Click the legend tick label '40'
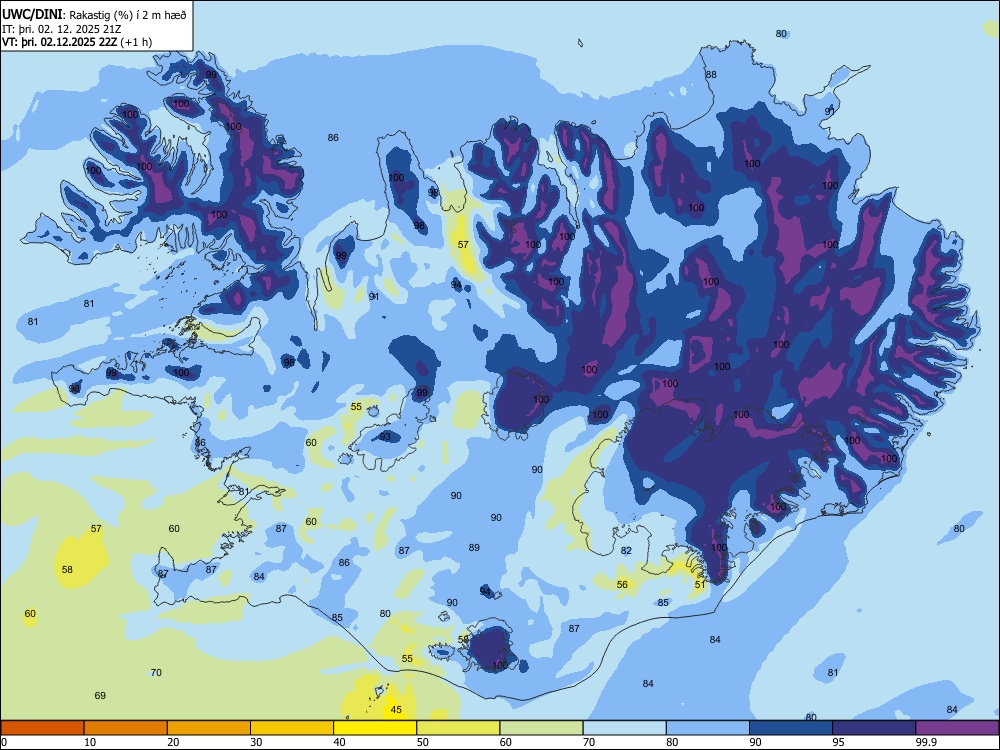 click(x=339, y=742)
